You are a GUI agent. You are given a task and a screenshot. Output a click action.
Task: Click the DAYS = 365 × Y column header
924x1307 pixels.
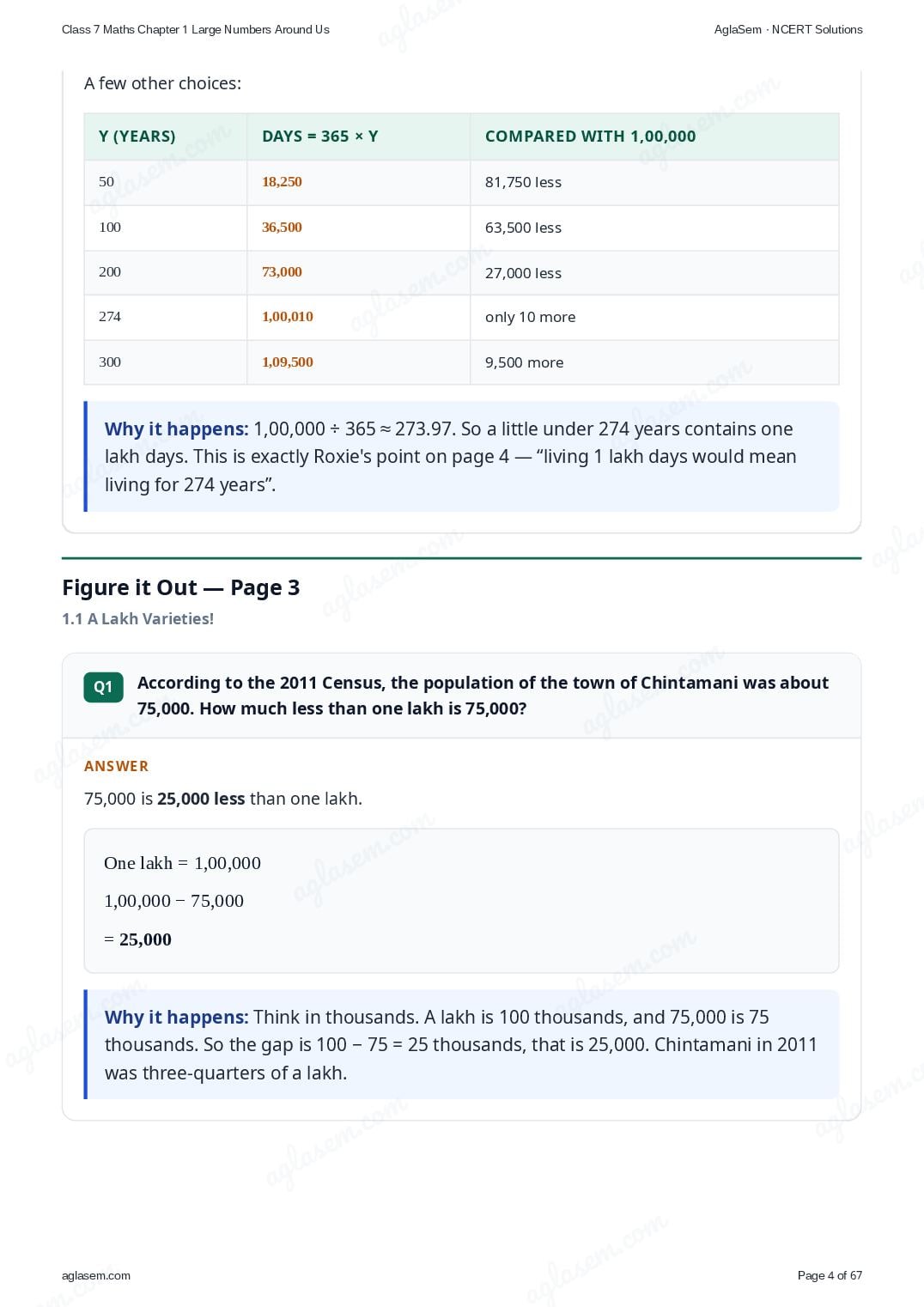[319, 136]
